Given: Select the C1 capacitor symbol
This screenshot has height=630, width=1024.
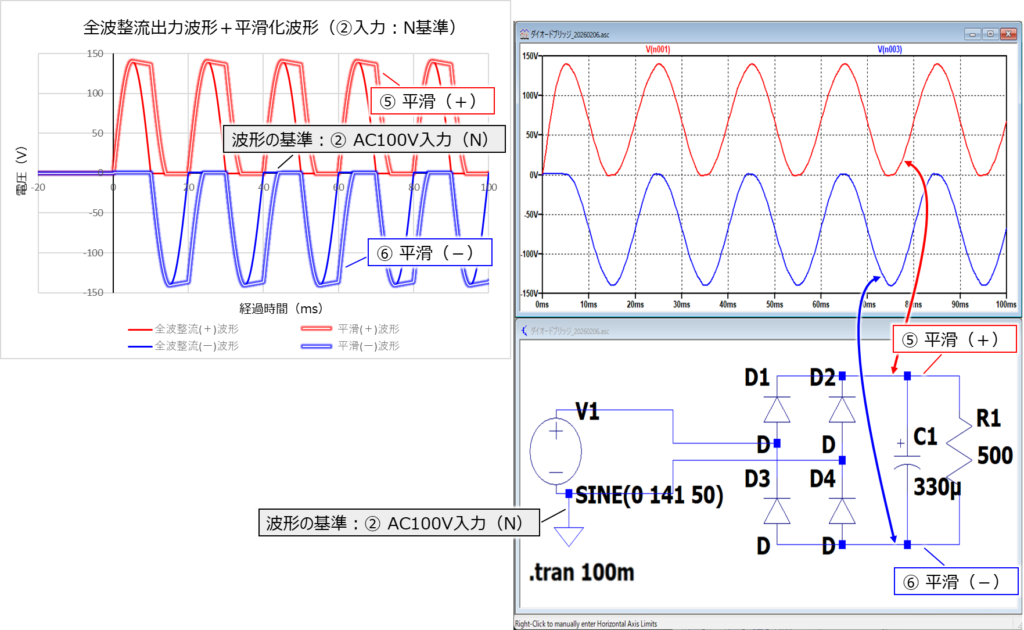Looking at the screenshot, I should tap(906, 453).
